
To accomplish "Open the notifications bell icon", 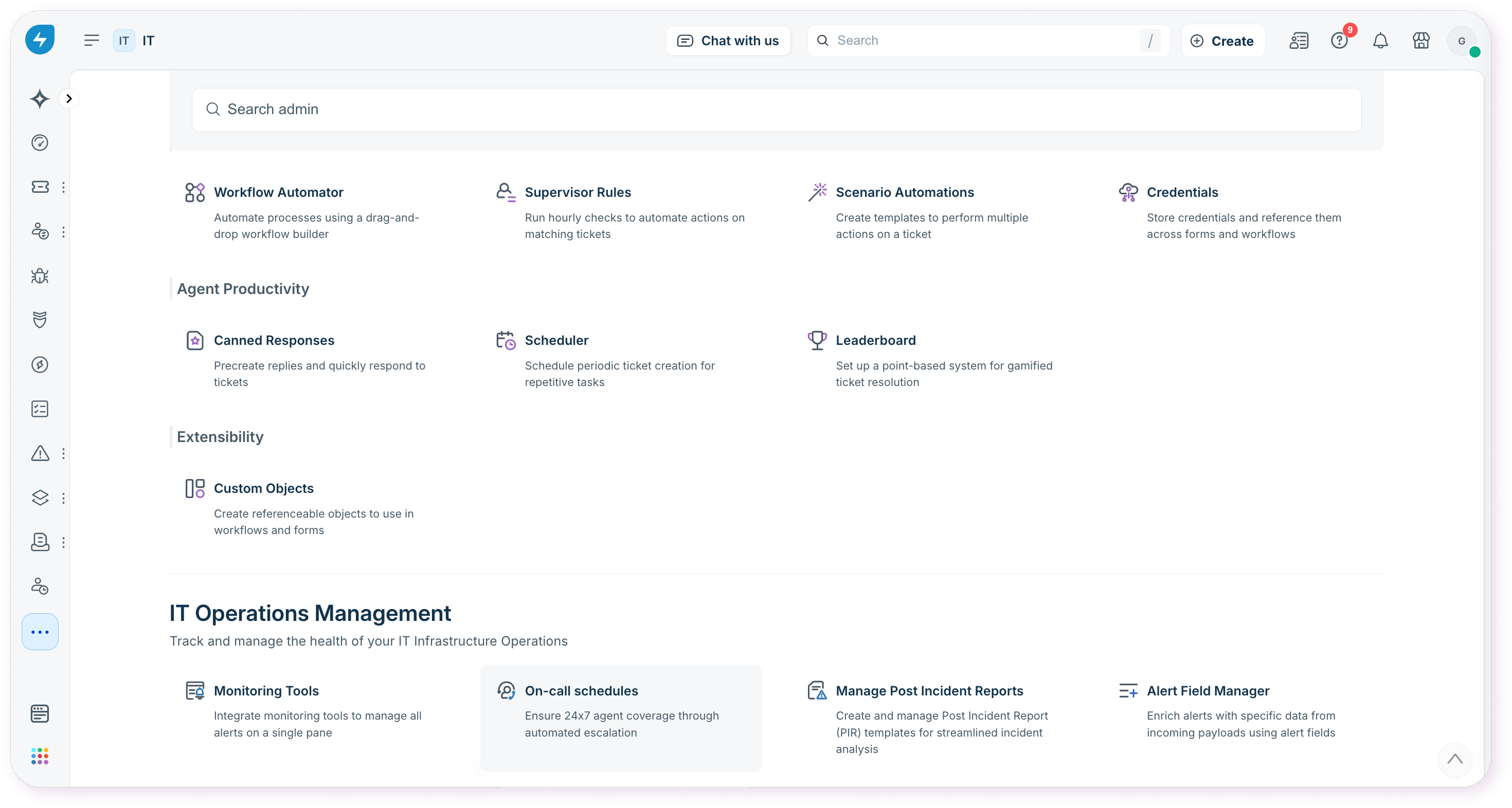I will click(1380, 41).
